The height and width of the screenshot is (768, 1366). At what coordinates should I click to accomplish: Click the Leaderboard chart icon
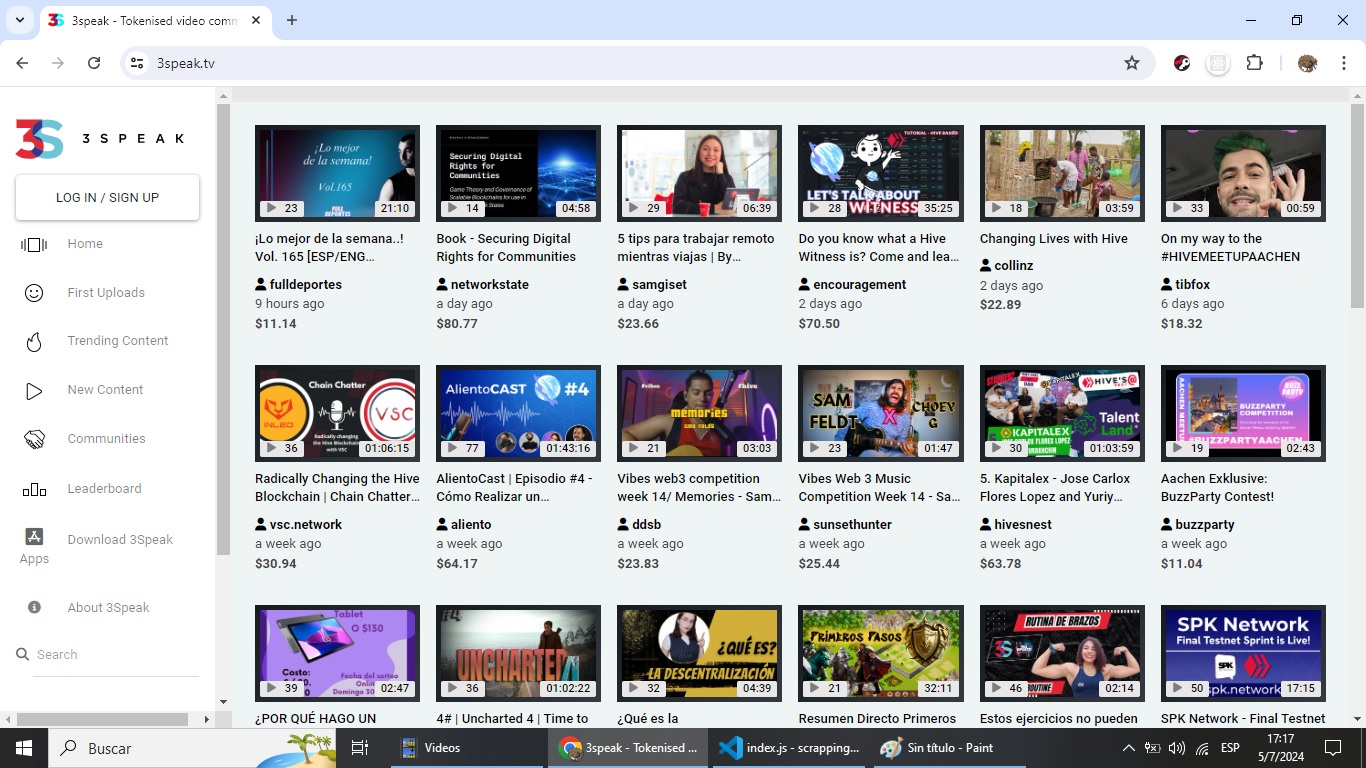point(34,489)
